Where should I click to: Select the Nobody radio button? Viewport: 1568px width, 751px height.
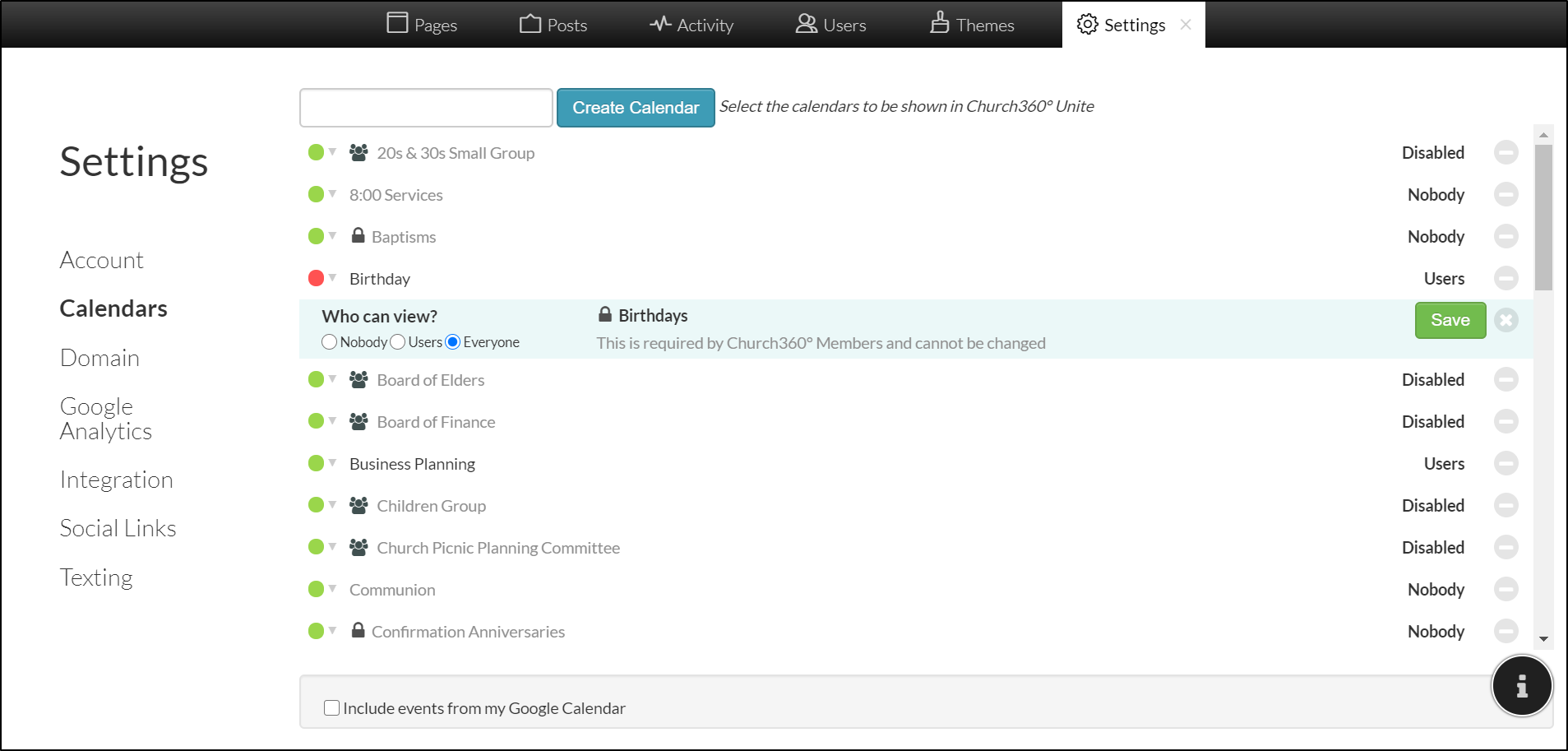pos(330,342)
